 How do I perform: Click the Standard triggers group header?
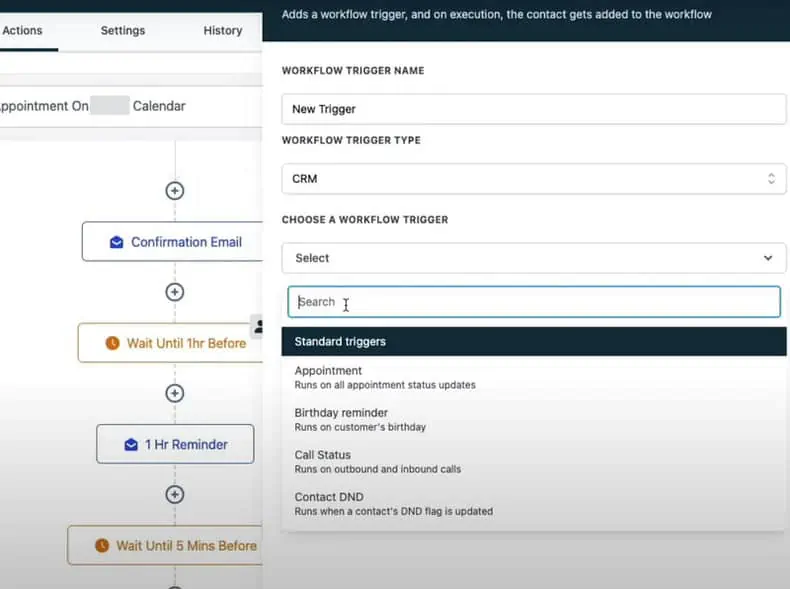point(534,341)
